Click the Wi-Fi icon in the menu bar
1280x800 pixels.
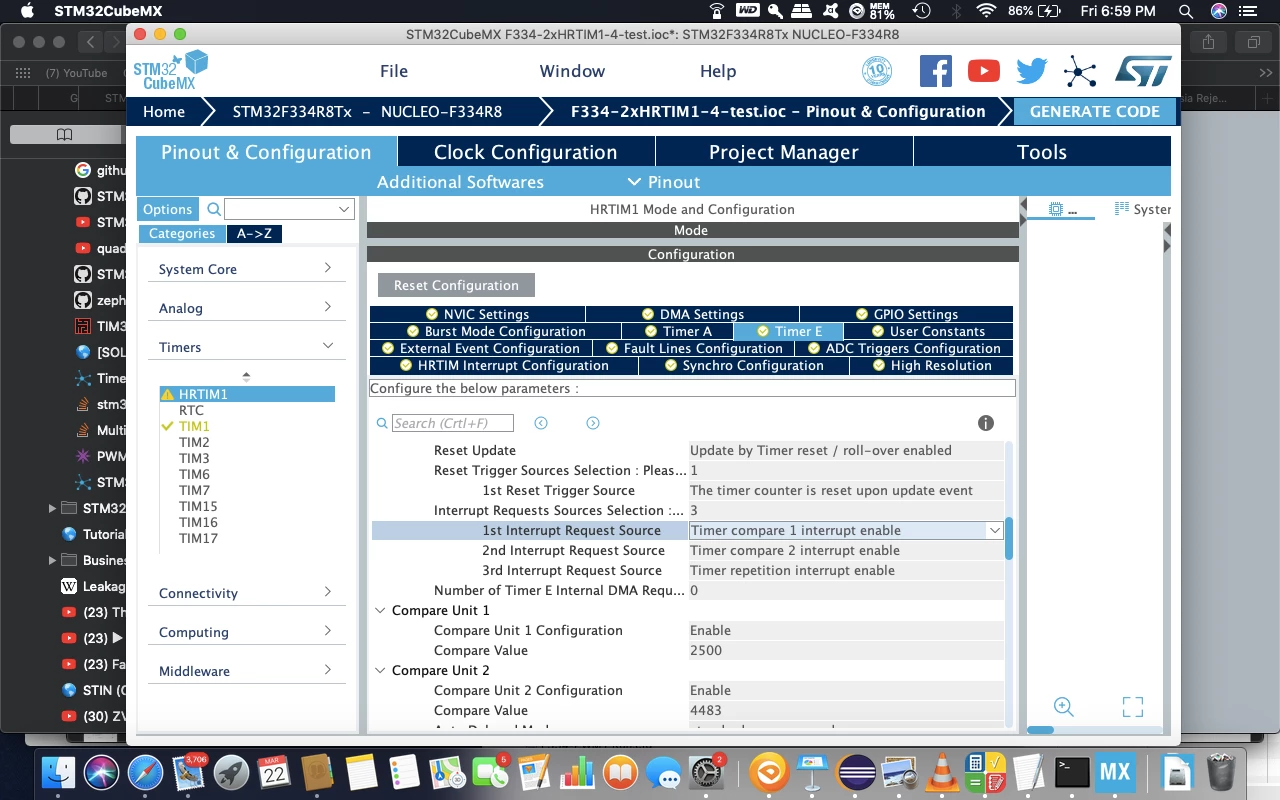click(987, 11)
